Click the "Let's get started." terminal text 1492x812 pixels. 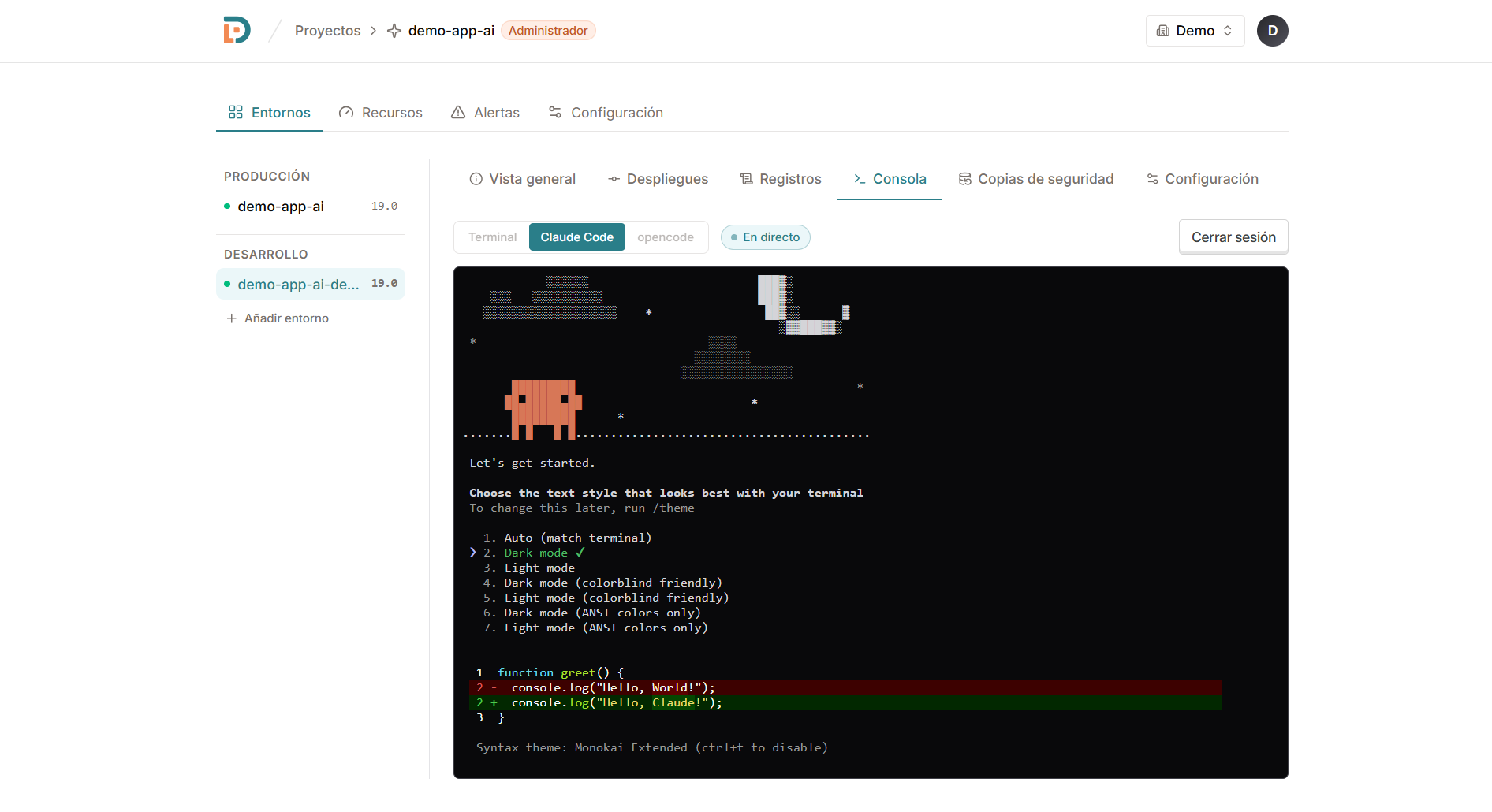pyautogui.click(x=532, y=463)
